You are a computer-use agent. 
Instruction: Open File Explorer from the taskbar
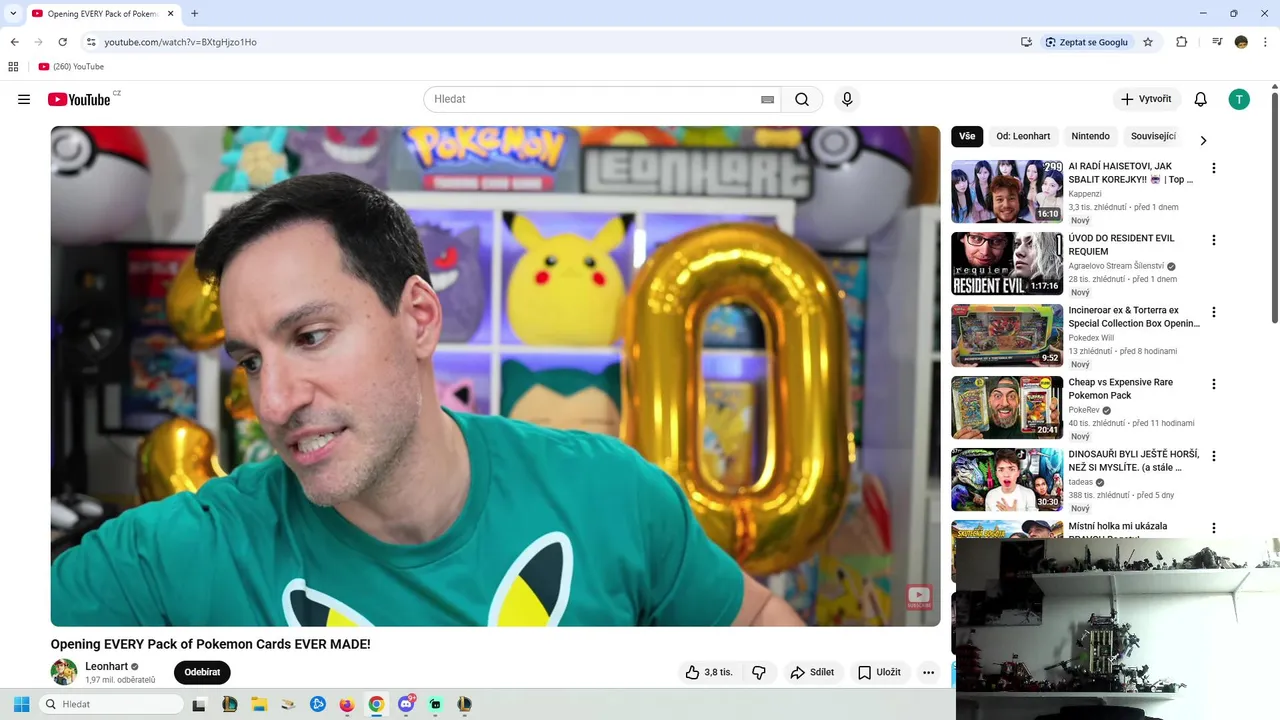259,704
